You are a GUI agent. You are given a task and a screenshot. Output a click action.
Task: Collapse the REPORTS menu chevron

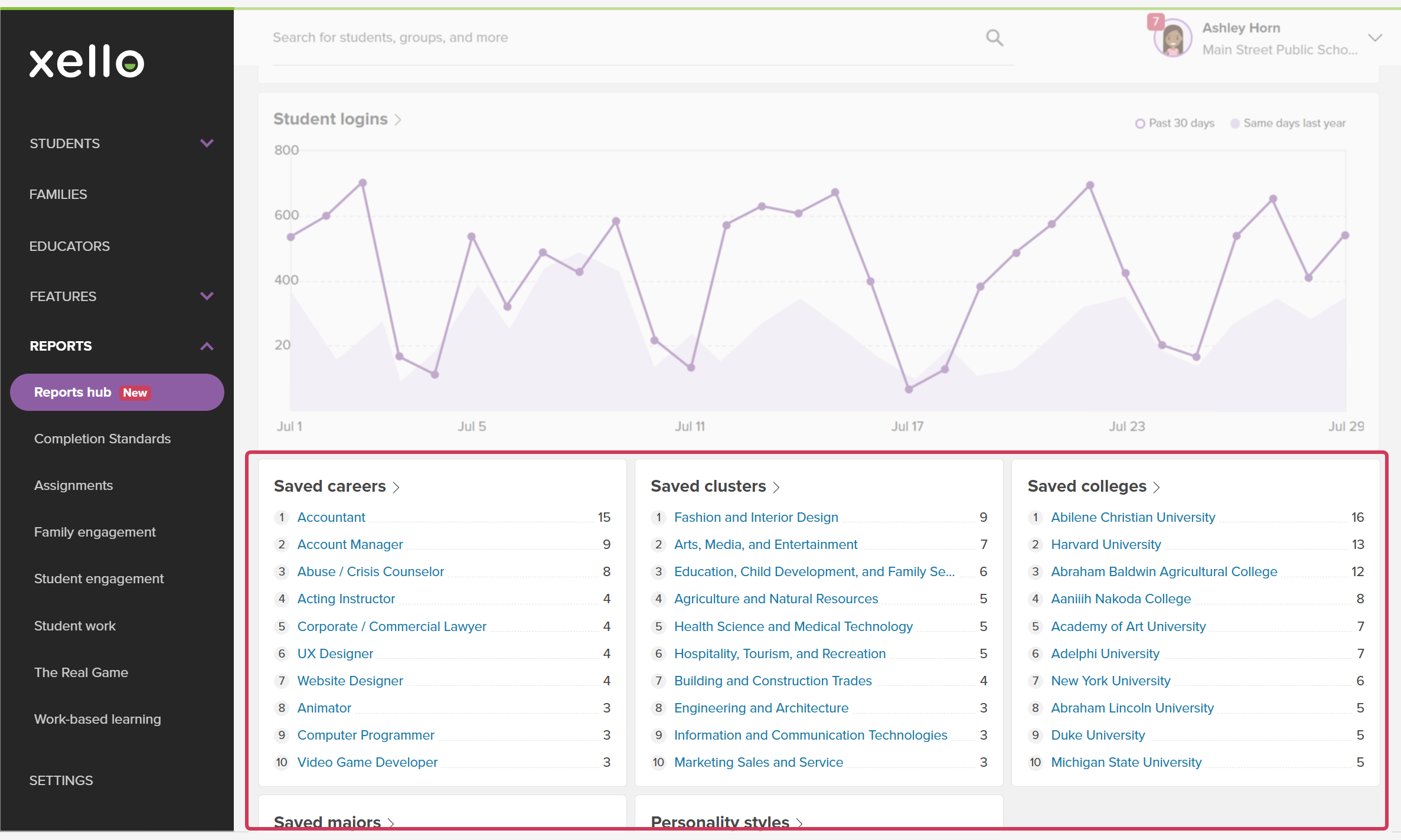pyautogui.click(x=207, y=346)
